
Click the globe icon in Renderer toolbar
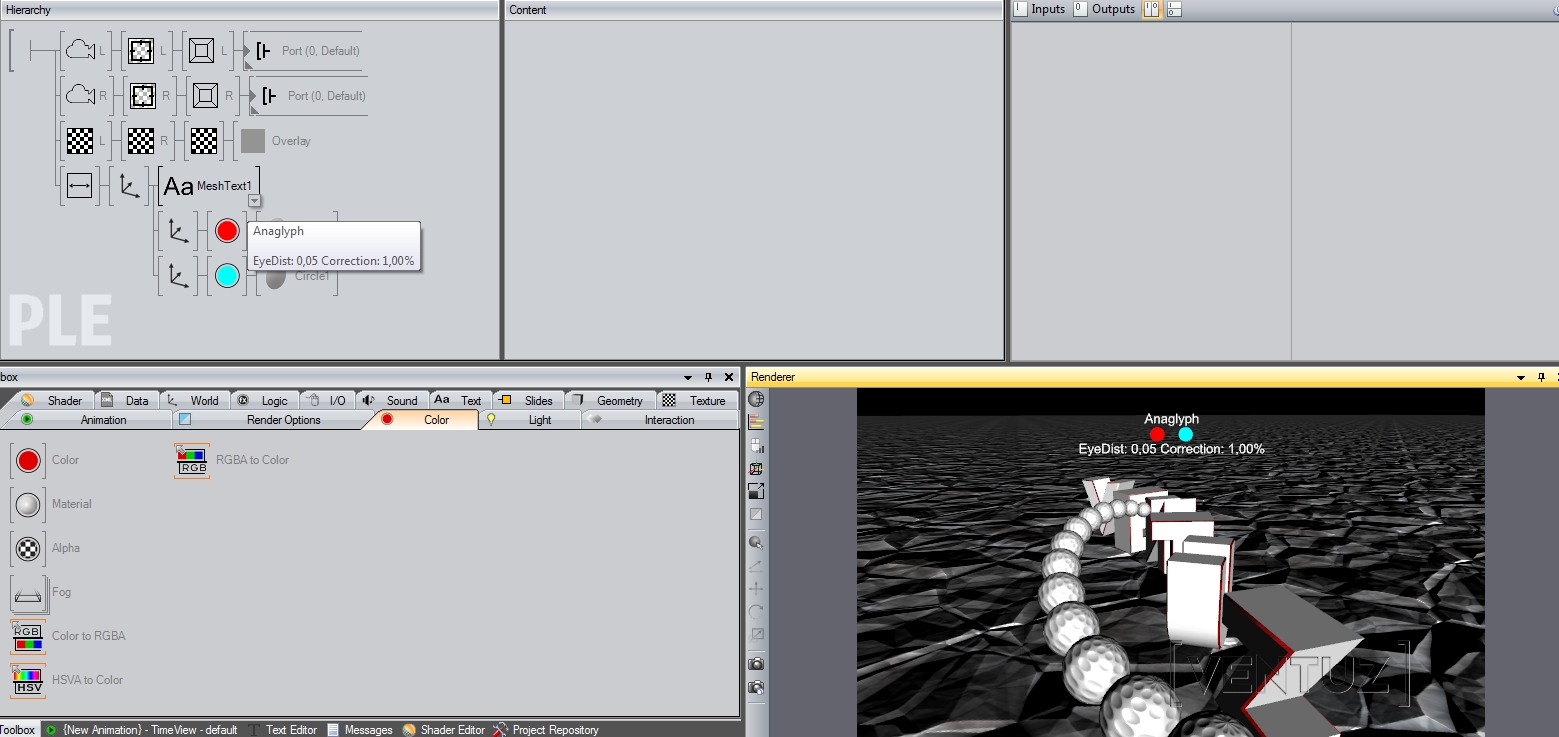(x=756, y=399)
